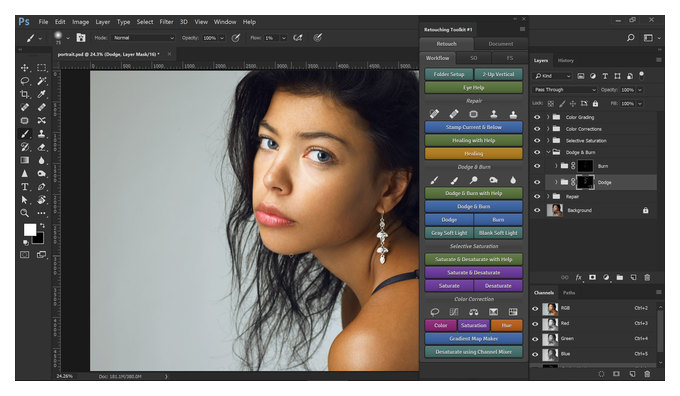Image resolution: width=680 pixels, height=396 pixels.
Task: Create a new group in Layers panel
Action: click(x=620, y=277)
